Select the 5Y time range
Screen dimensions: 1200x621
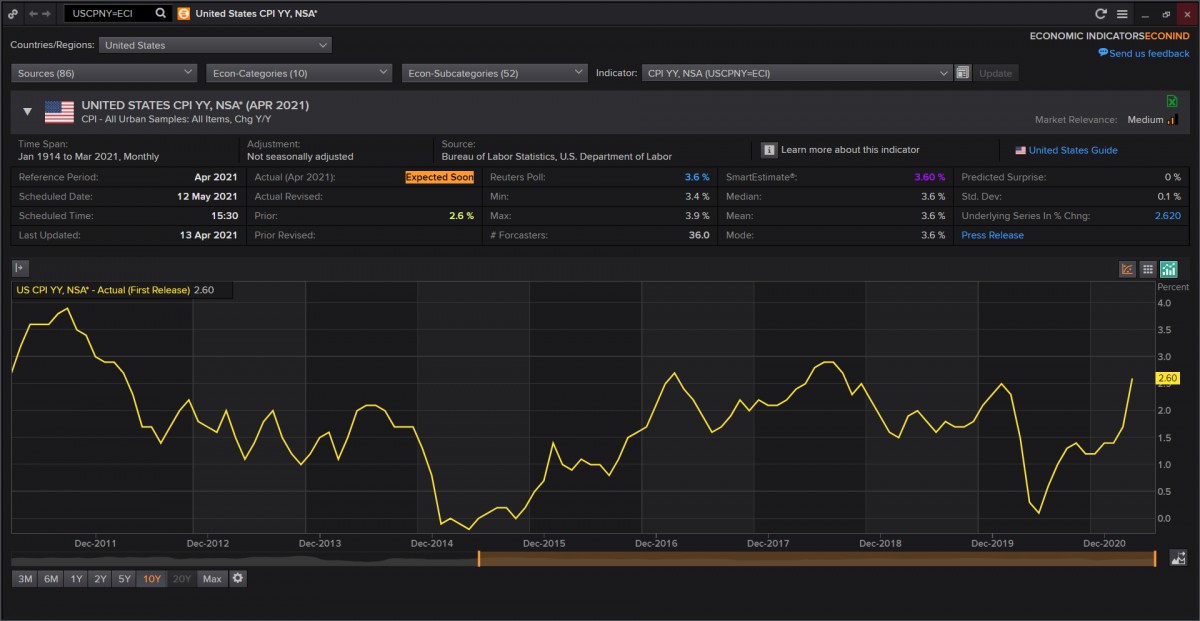tap(124, 578)
